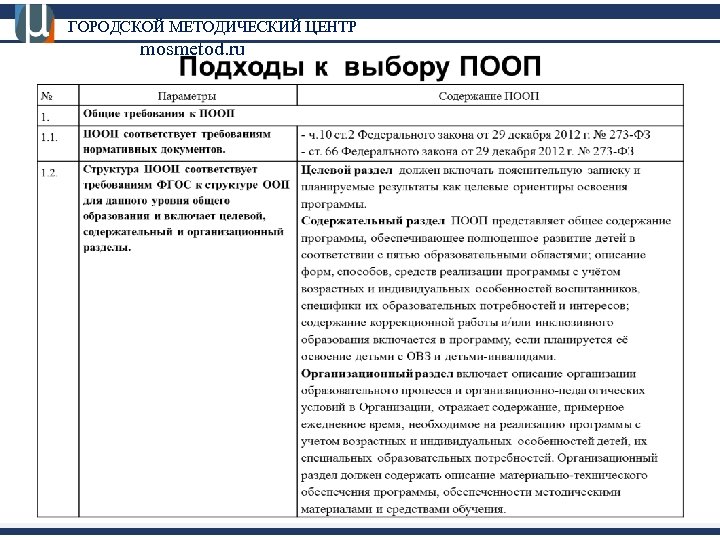Click bold text 'Организационный раздел'
The height and width of the screenshot is (540, 720).
(377, 374)
